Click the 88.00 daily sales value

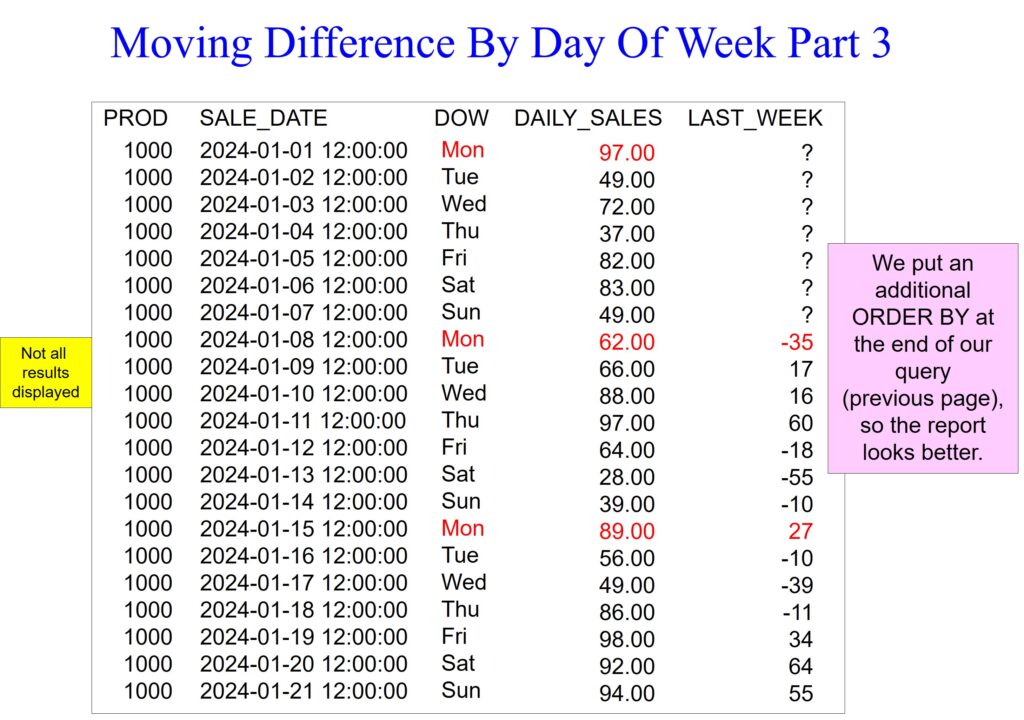(627, 396)
